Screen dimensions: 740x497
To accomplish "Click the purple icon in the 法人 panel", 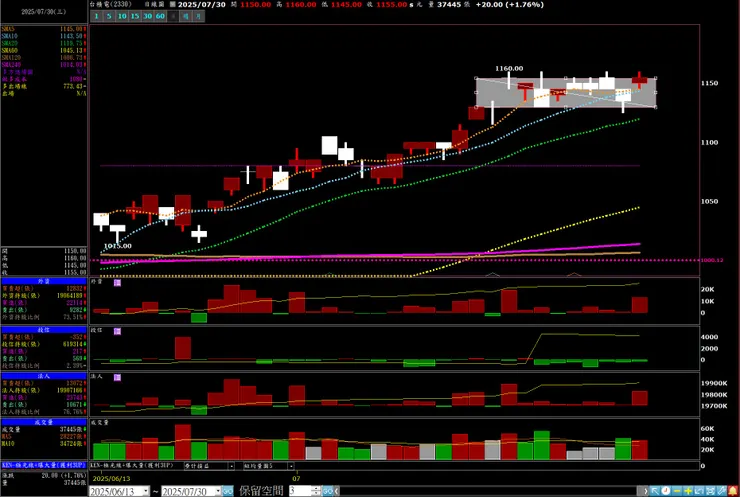I will tap(118, 377).
